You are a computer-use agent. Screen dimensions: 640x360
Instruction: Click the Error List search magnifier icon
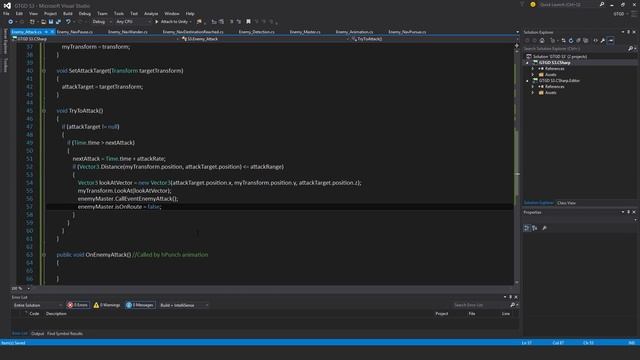tap(513, 305)
